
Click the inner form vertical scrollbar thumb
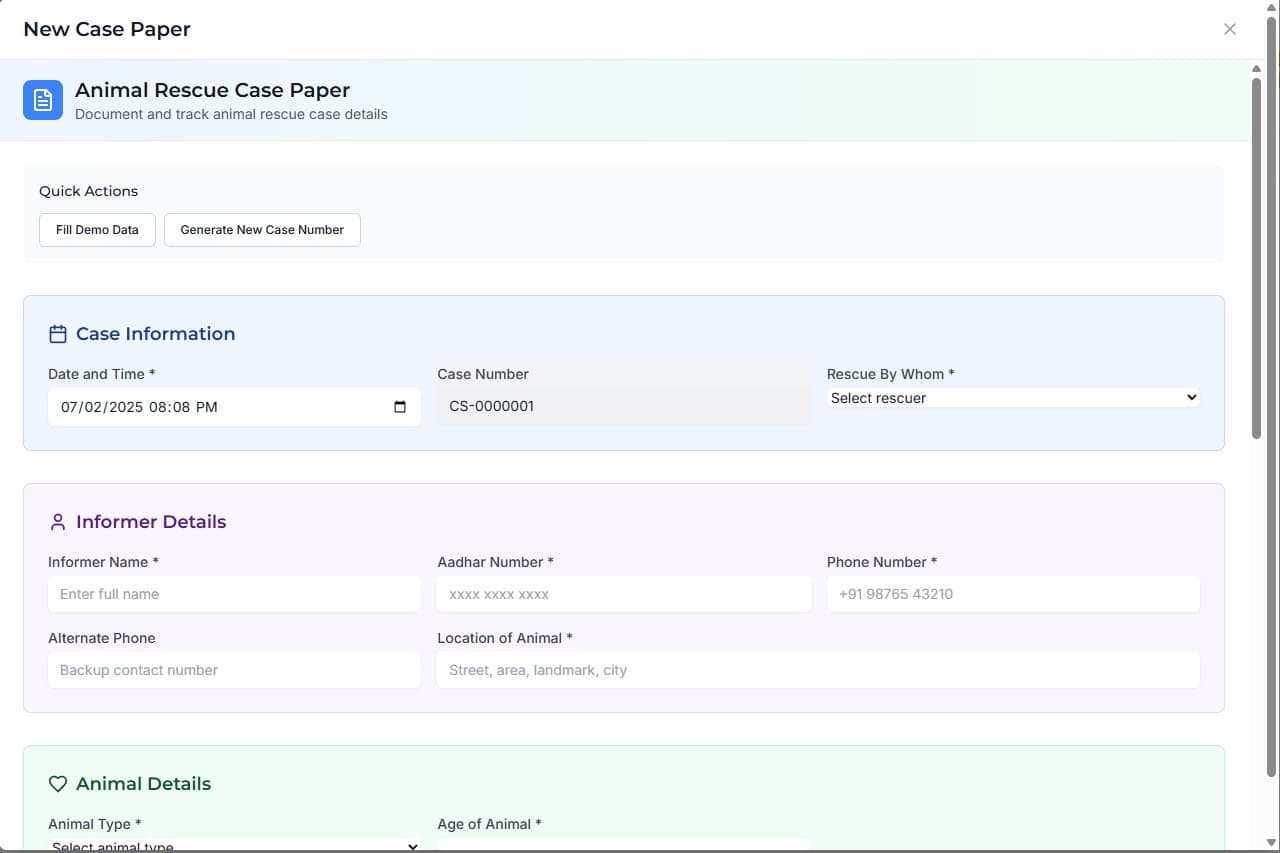pyautogui.click(x=1257, y=257)
